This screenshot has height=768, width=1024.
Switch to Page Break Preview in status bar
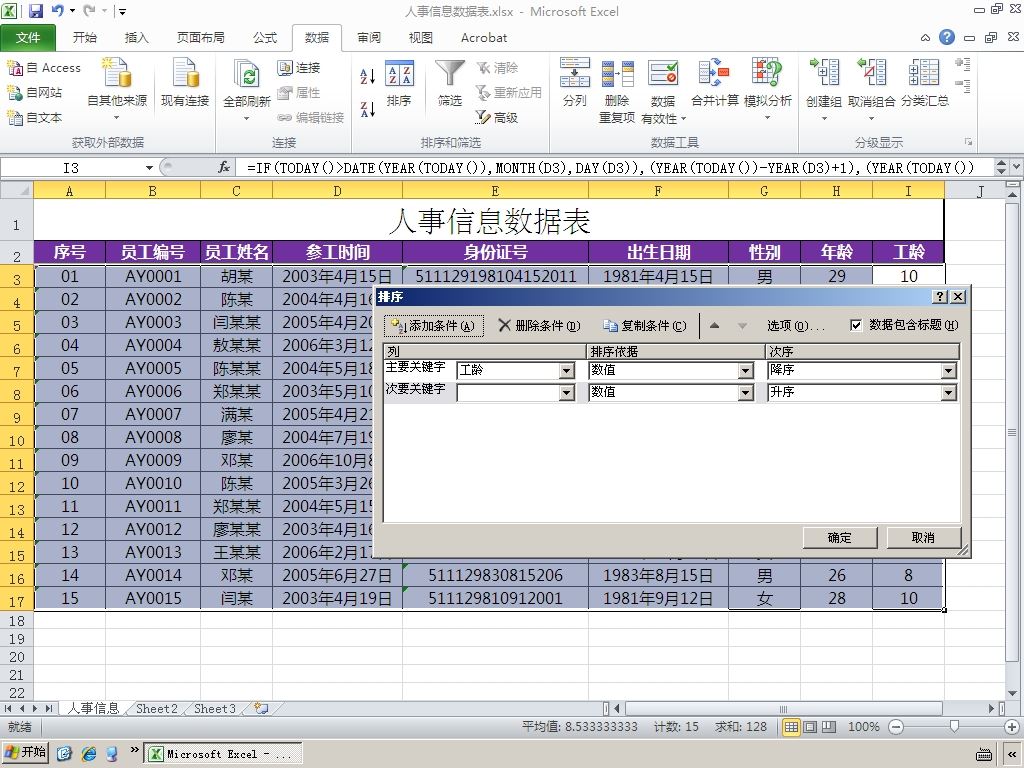(829, 727)
